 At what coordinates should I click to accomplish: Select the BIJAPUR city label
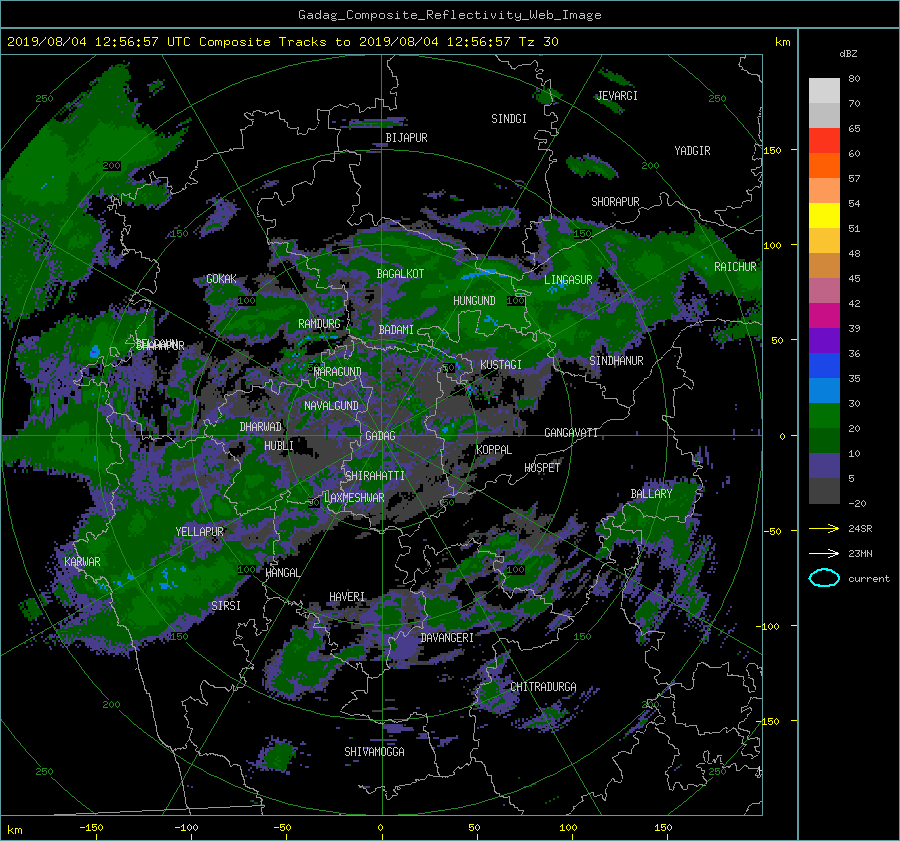click(406, 138)
